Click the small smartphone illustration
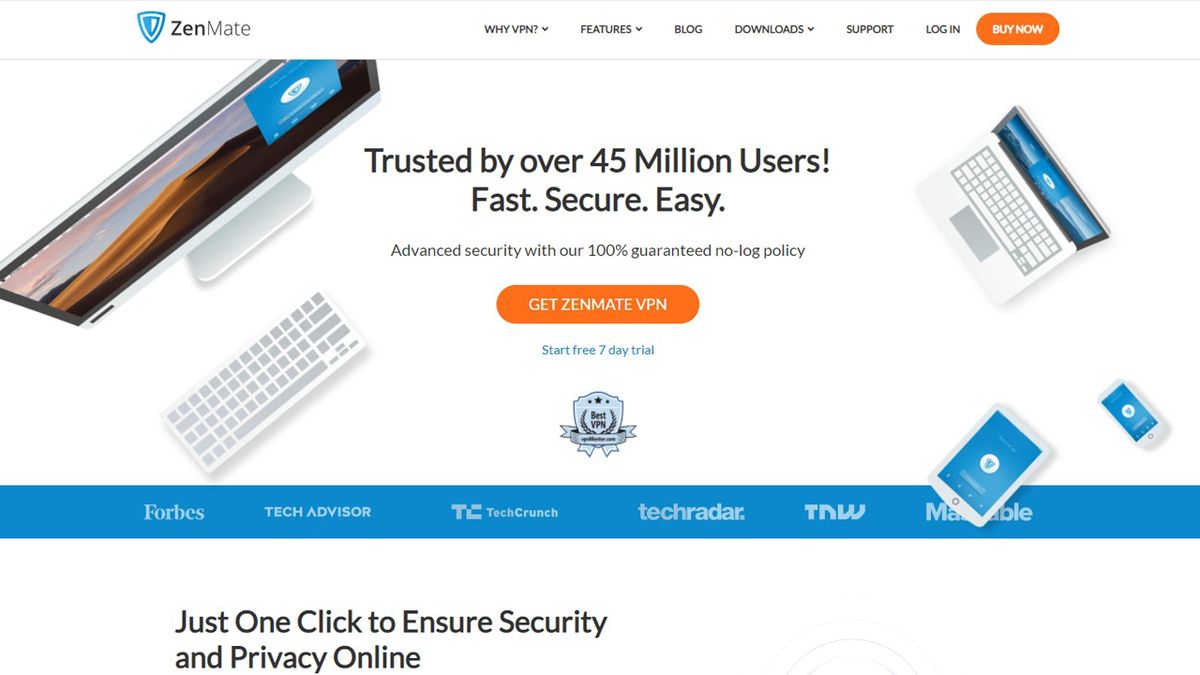This screenshot has height=675, width=1200. coord(1129,411)
